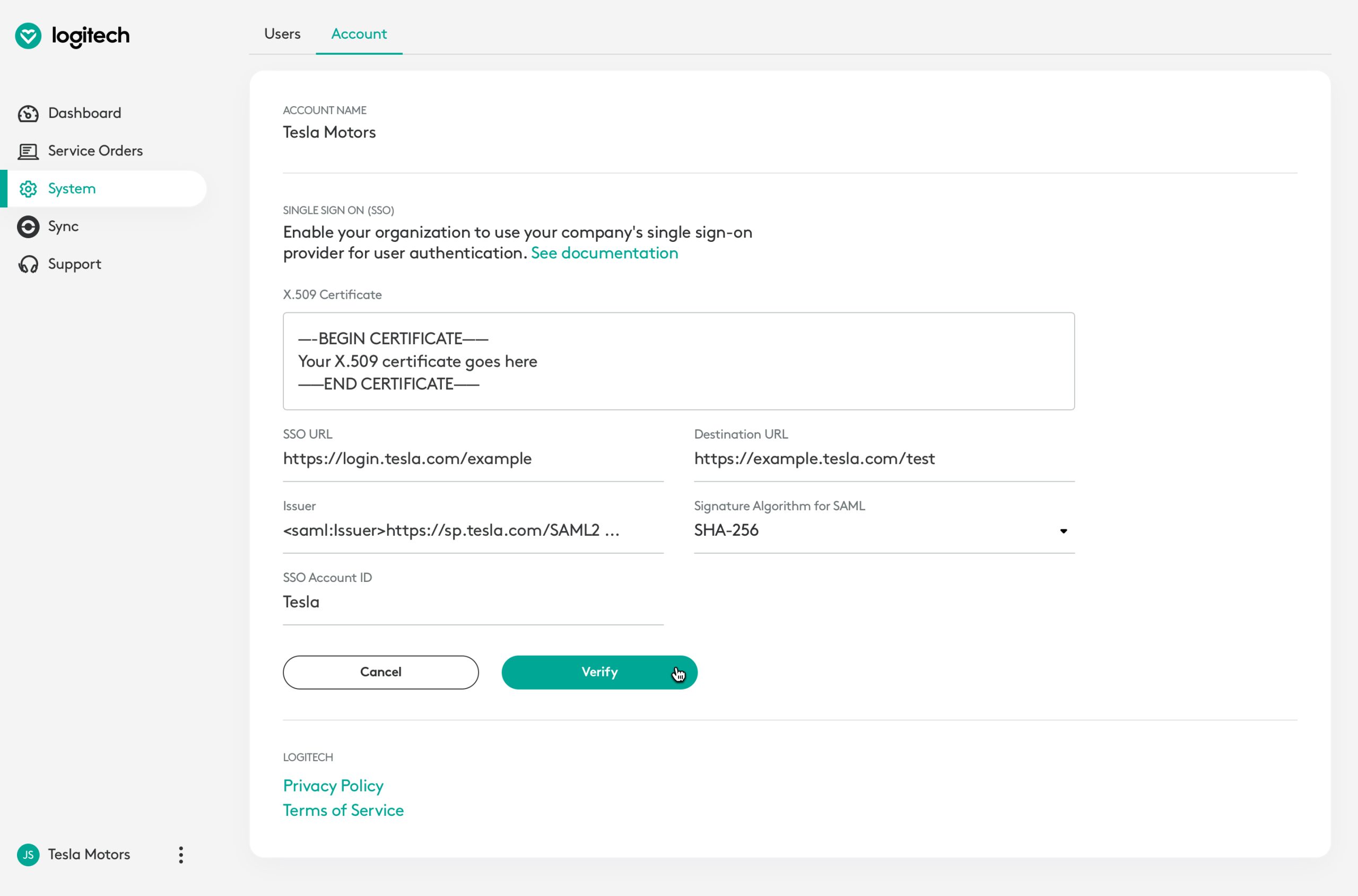Click the SSO URL input field
Screen dimensions: 1358x896
point(473,459)
